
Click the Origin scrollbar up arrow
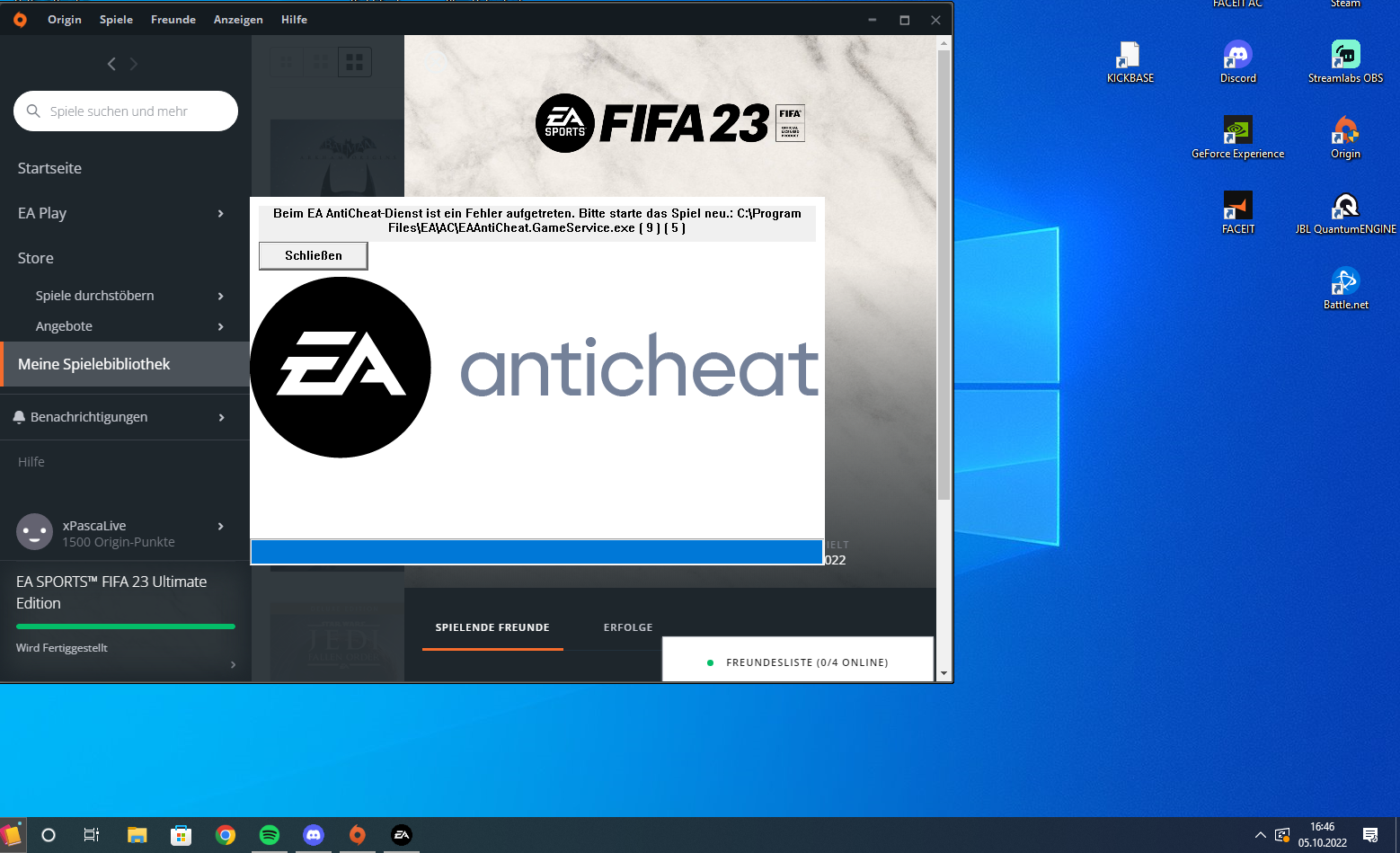(x=944, y=42)
